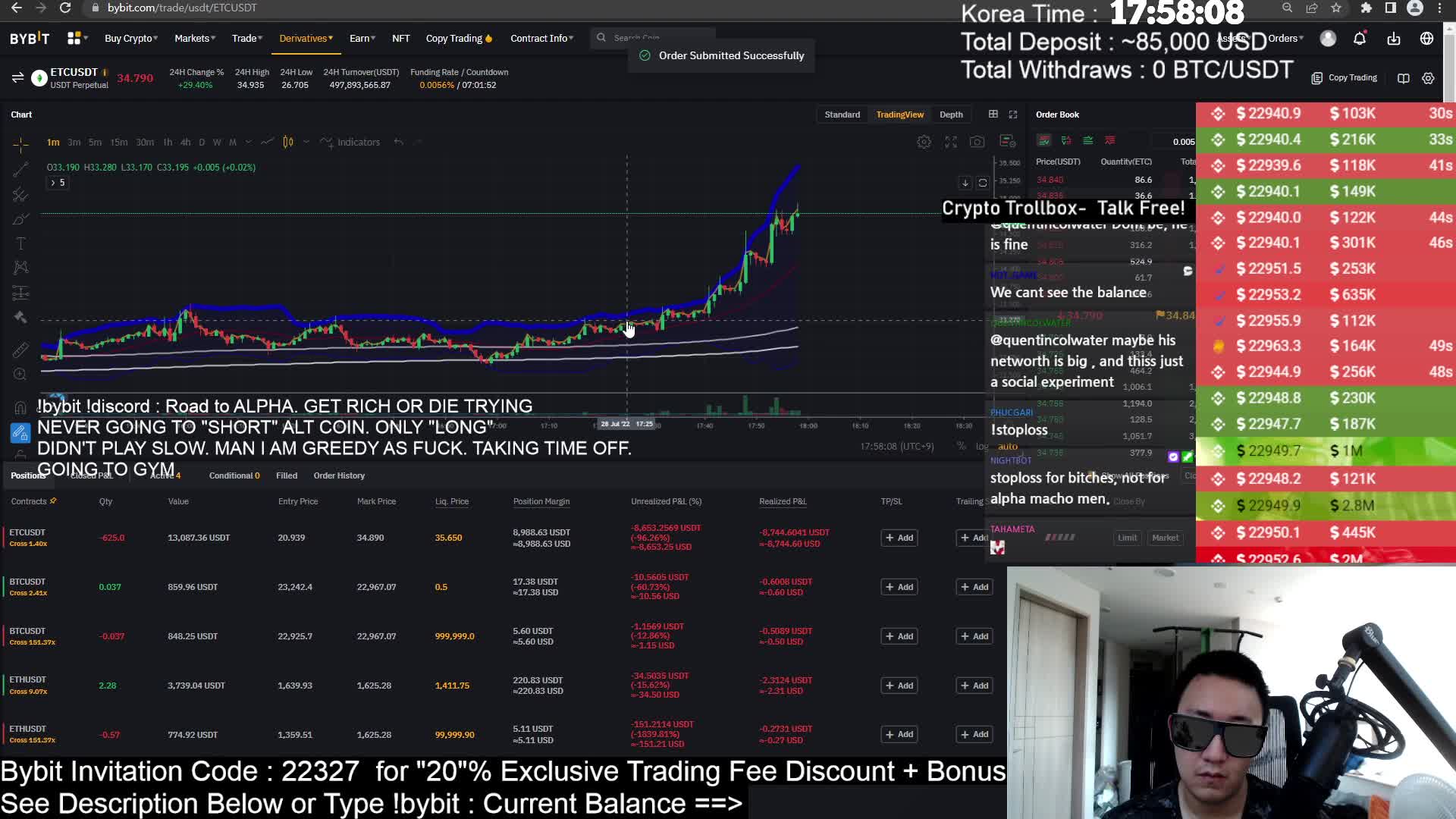Expand the Derivatives menu
The image size is (1456, 819).
click(306, 38)
